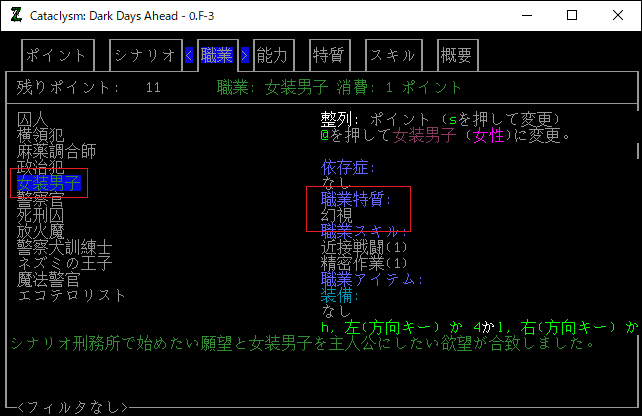Go to the 能力 tab
Viewport: 642px width, 416px height.
pos(272,56)
